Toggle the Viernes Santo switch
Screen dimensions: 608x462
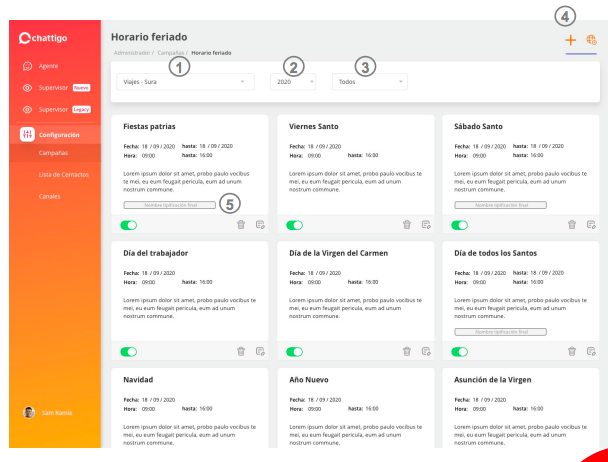294,225
